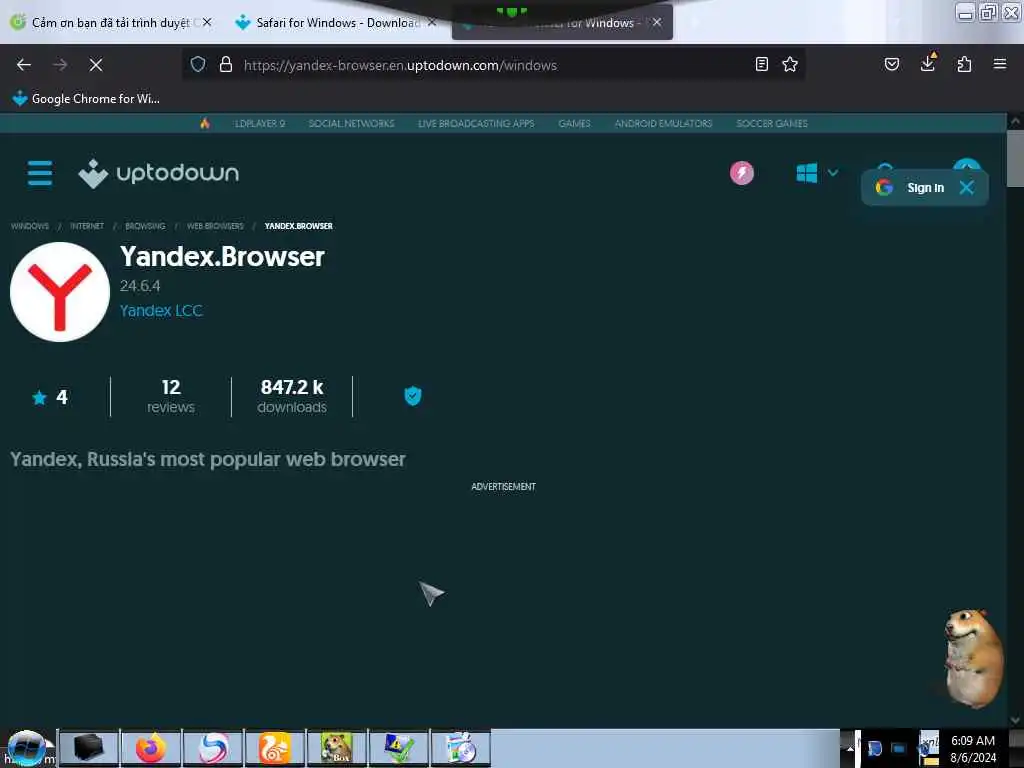This screenshot has width=1024, height=768.
Task: Open SOCCER GAMES category
Action: click(x=772, y=123)
